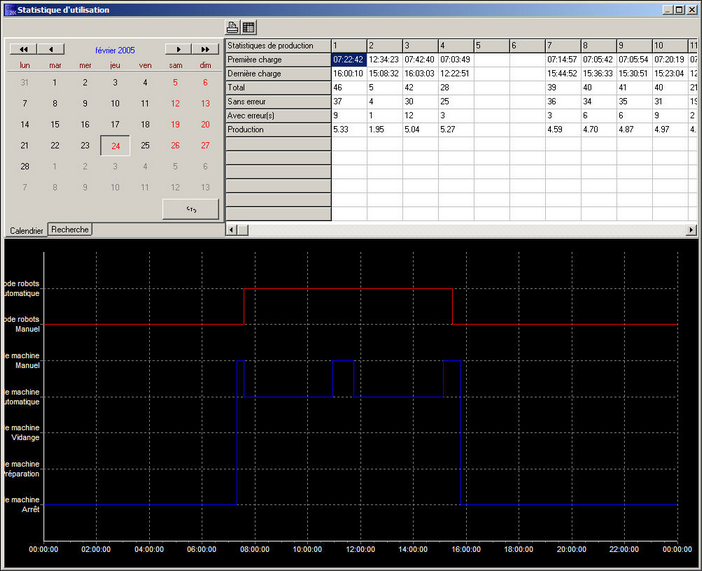Switch to the Recherche tab
The height and width of the screenshot is (571, 702).
70,229
